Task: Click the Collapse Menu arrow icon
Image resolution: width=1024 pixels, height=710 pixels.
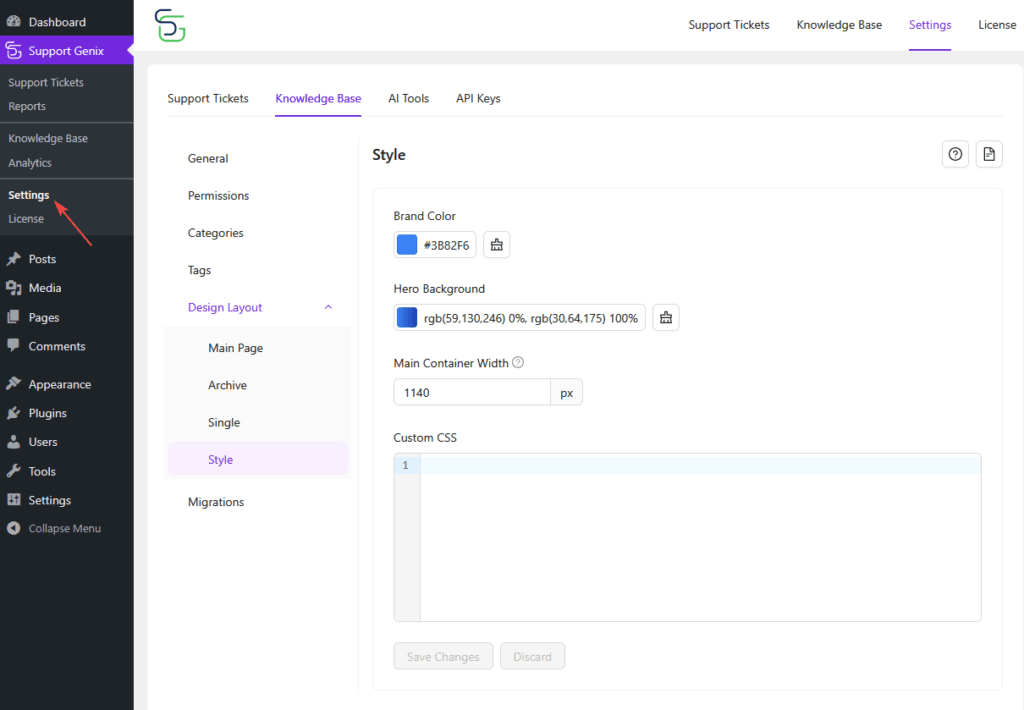Action: (x=14, y=528)
